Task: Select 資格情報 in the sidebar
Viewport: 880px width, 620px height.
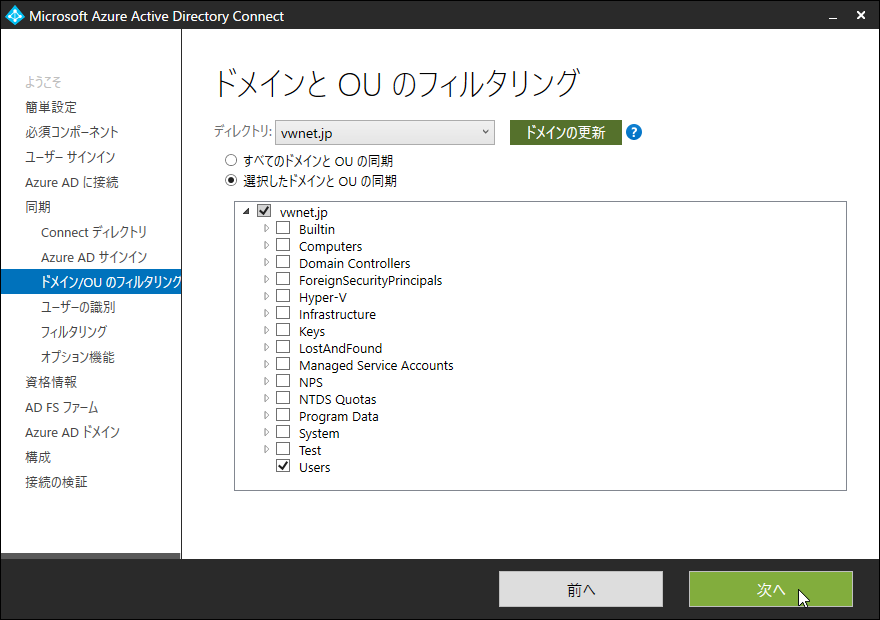Action: (51, 382)
